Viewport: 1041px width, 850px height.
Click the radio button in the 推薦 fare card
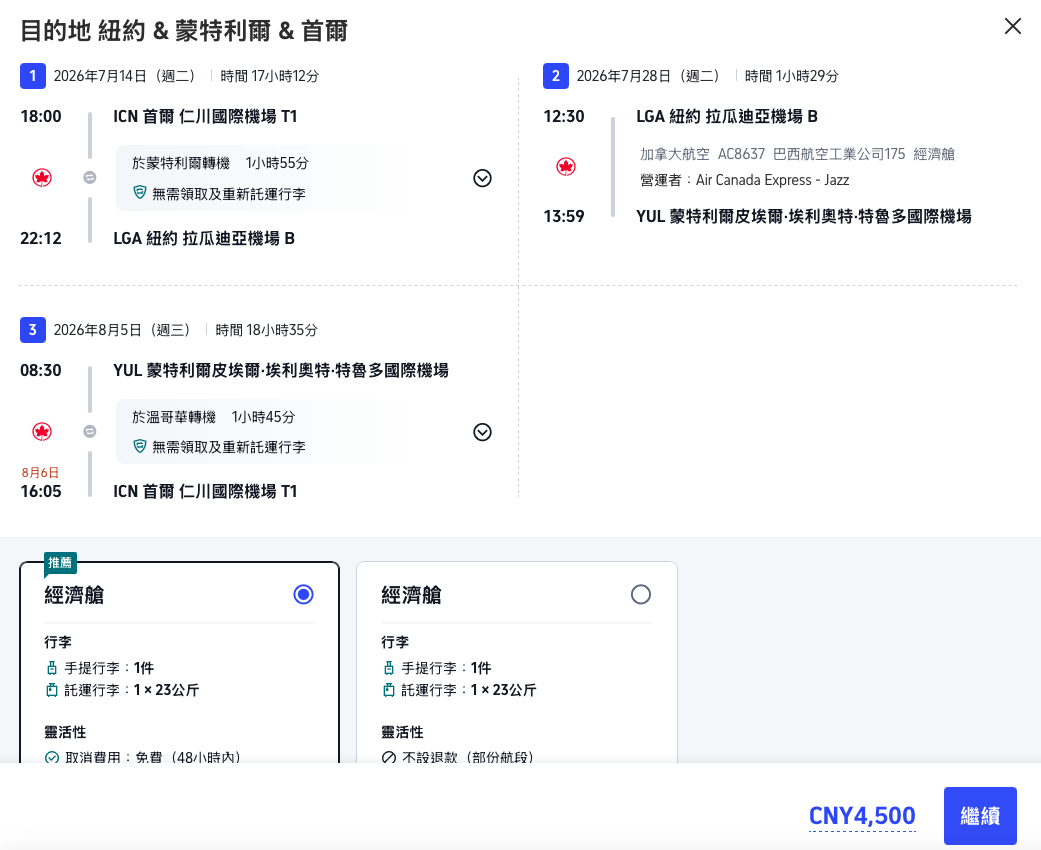tap(303, 595)
